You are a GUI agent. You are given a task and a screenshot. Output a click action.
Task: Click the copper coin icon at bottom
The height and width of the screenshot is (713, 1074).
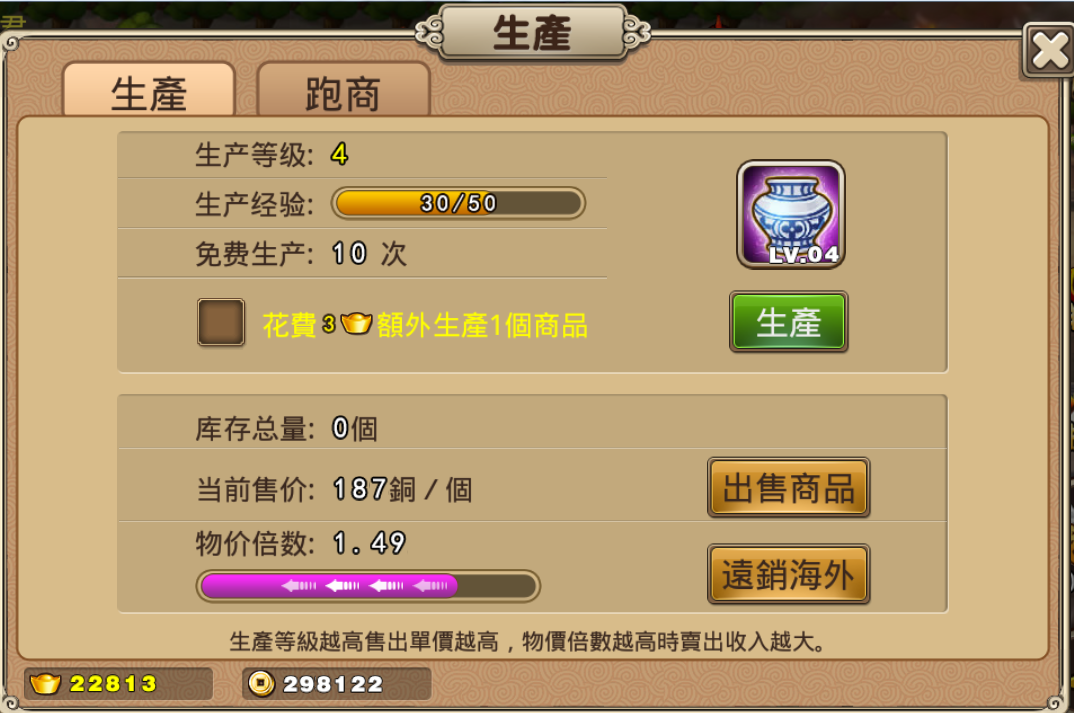coord(261,684)
